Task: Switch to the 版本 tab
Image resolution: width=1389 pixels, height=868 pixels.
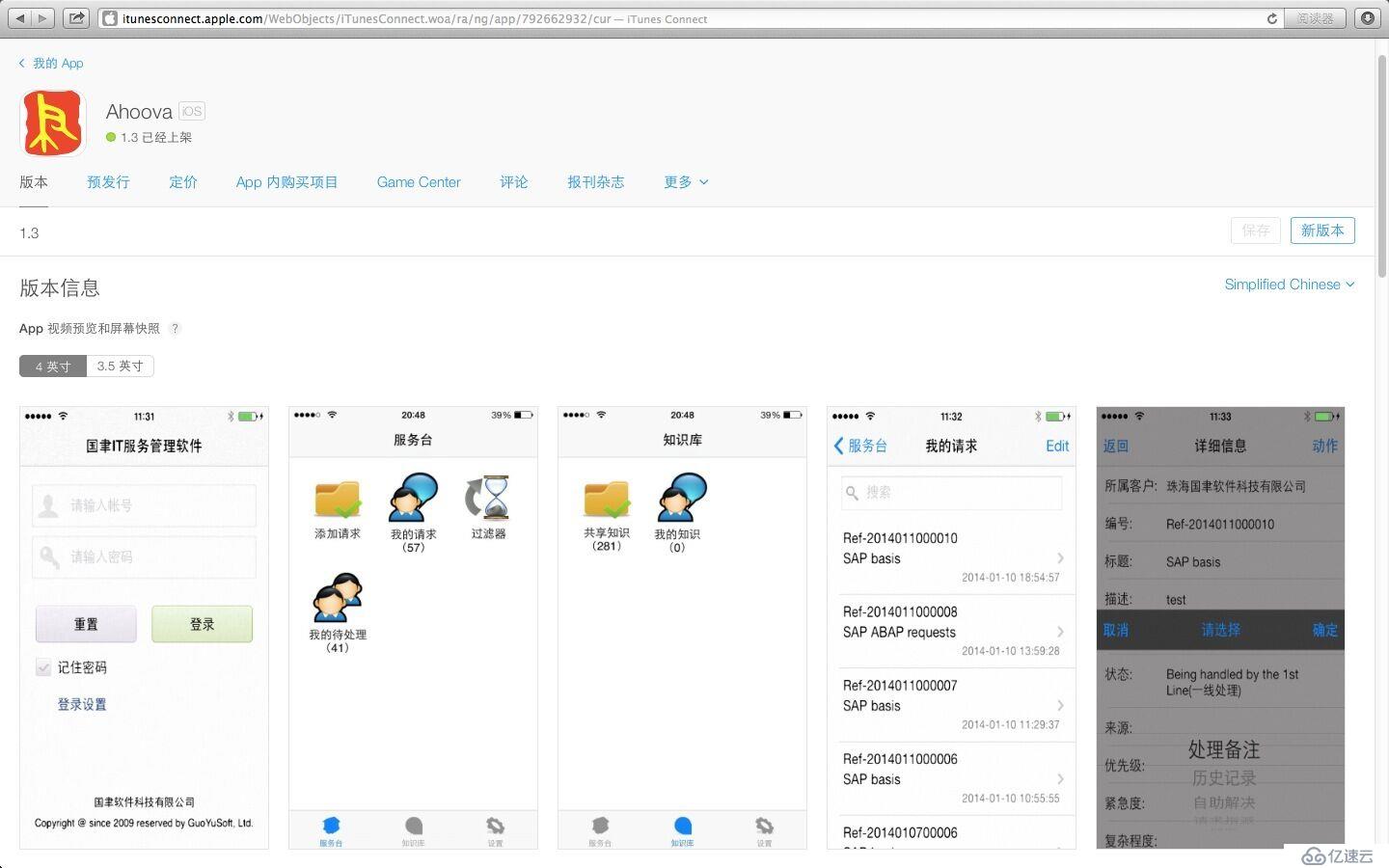Action: [x=34, y=182]
